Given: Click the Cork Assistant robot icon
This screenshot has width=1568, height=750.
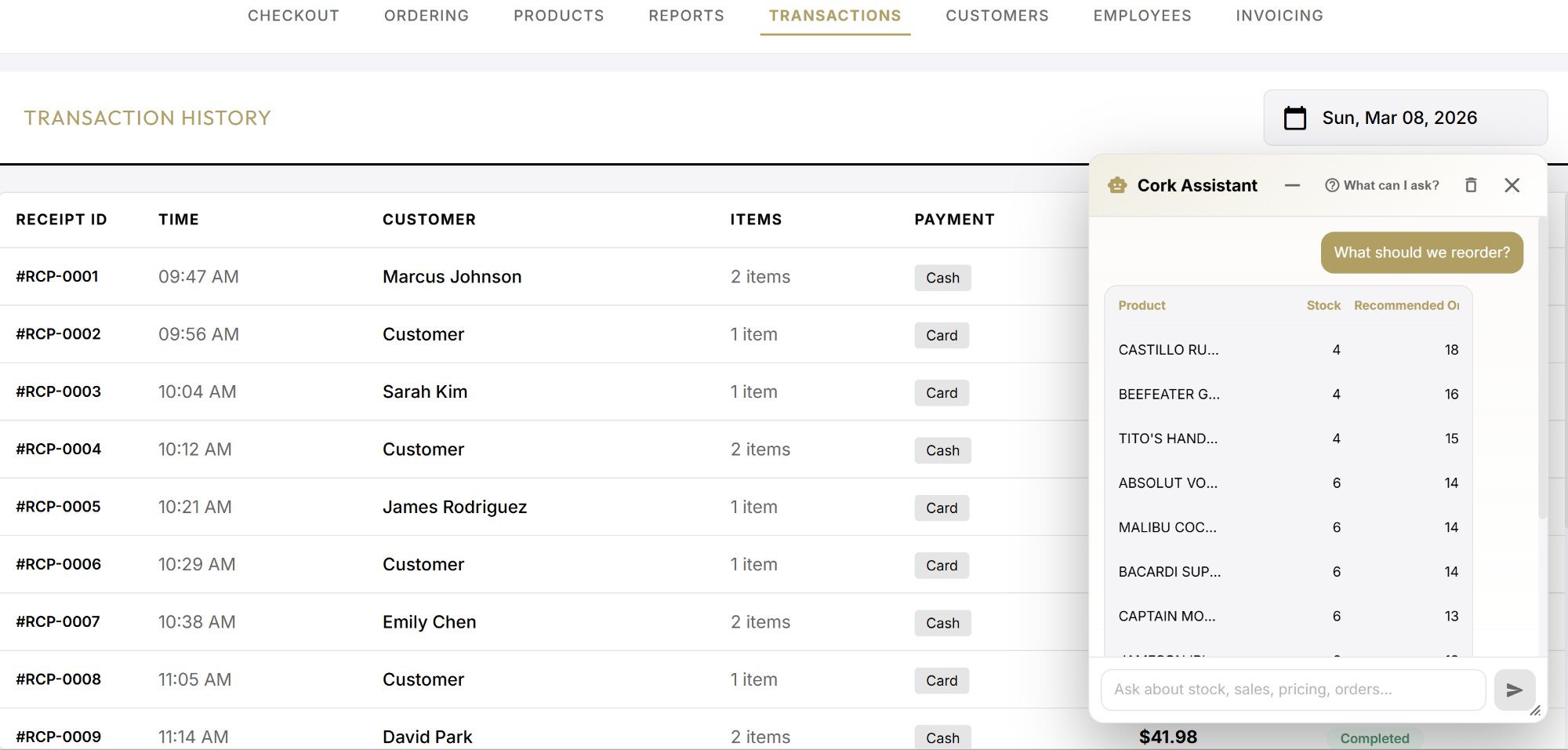Looking at the screenshot, I should click(x=1116, y=185).
